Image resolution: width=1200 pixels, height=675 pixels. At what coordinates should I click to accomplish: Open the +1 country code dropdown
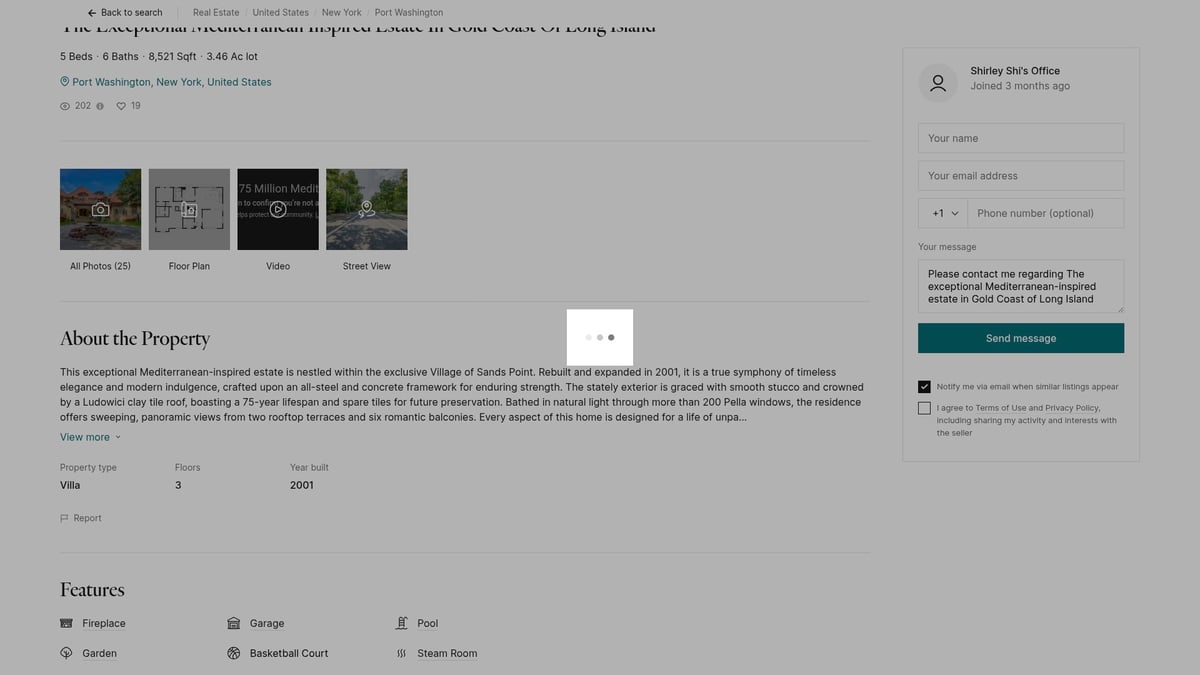coord(943,213)
